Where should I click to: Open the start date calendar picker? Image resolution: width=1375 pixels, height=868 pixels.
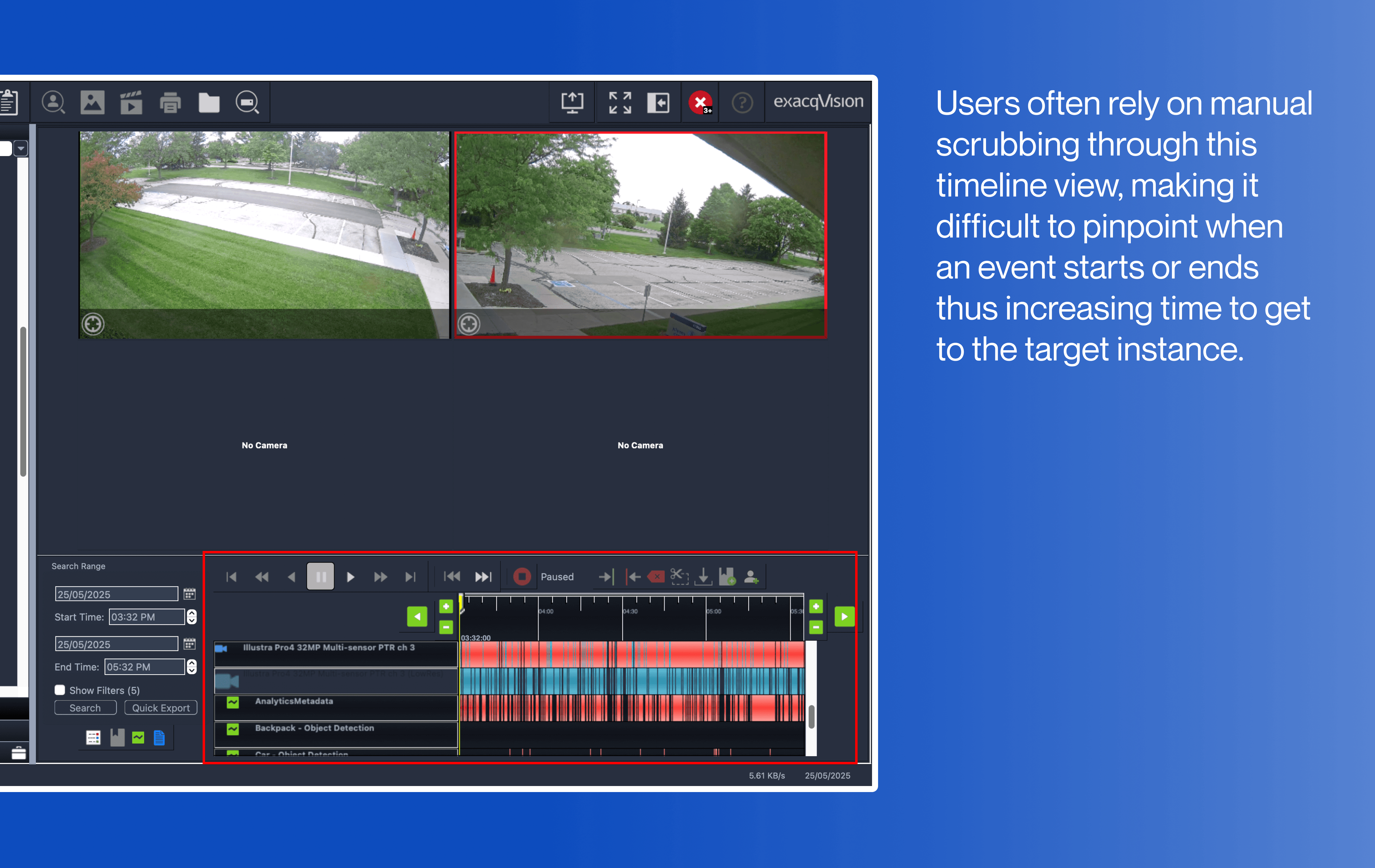(190, 594)
